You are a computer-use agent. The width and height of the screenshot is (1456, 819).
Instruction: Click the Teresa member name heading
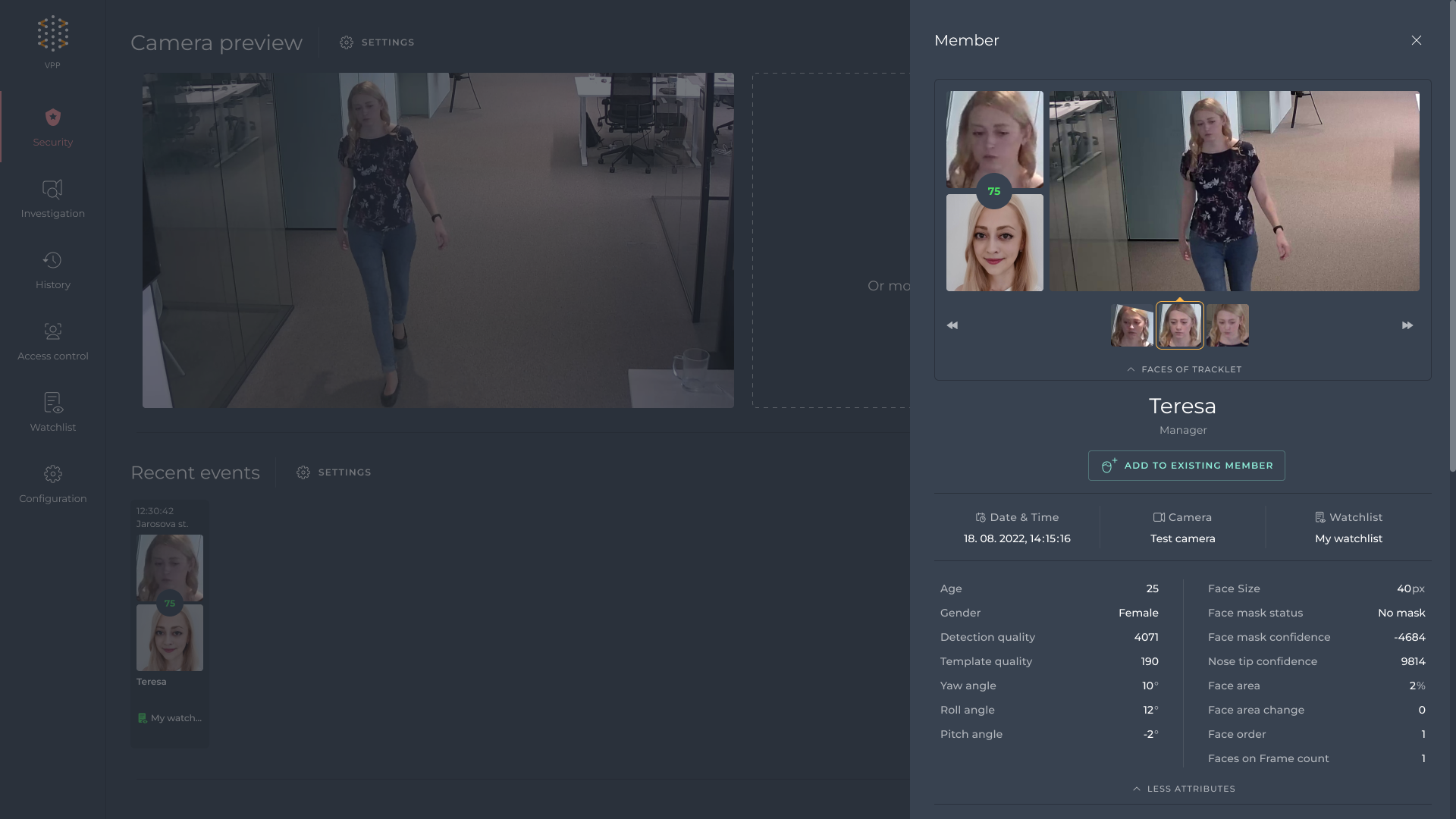coord(1182,406)
